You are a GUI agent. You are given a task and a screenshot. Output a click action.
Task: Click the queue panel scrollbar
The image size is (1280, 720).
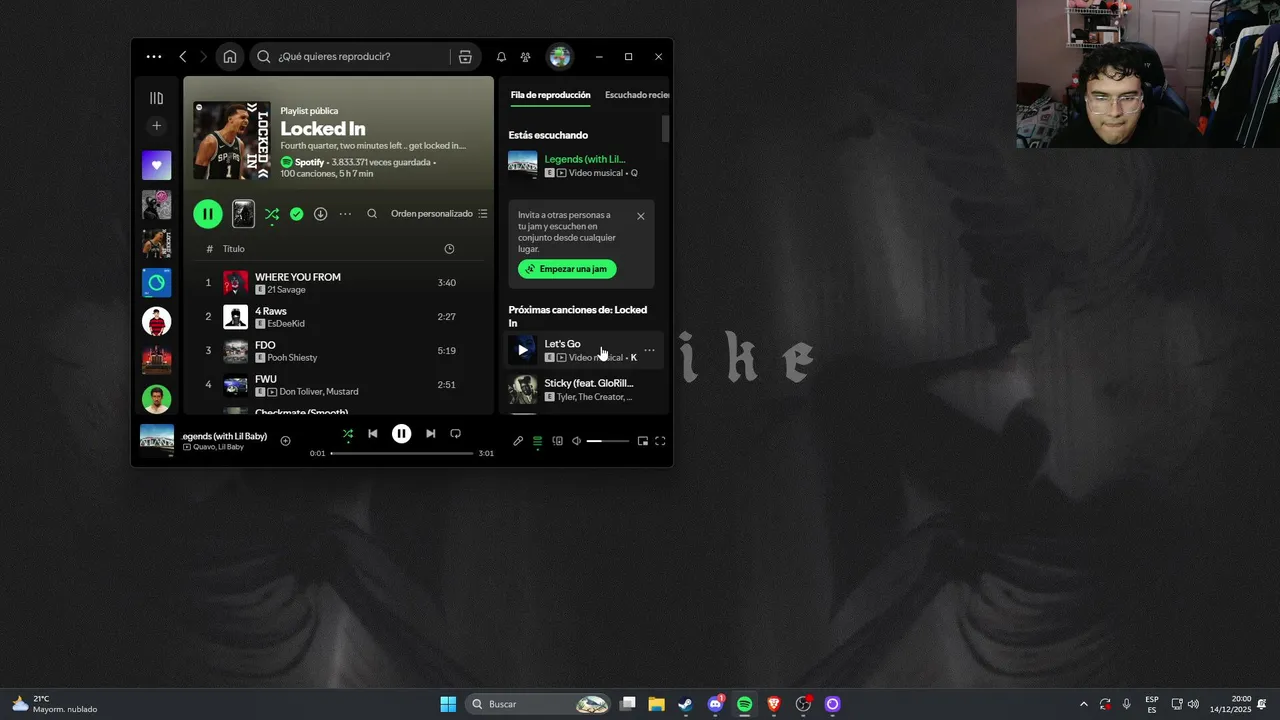tap(665, 129)
